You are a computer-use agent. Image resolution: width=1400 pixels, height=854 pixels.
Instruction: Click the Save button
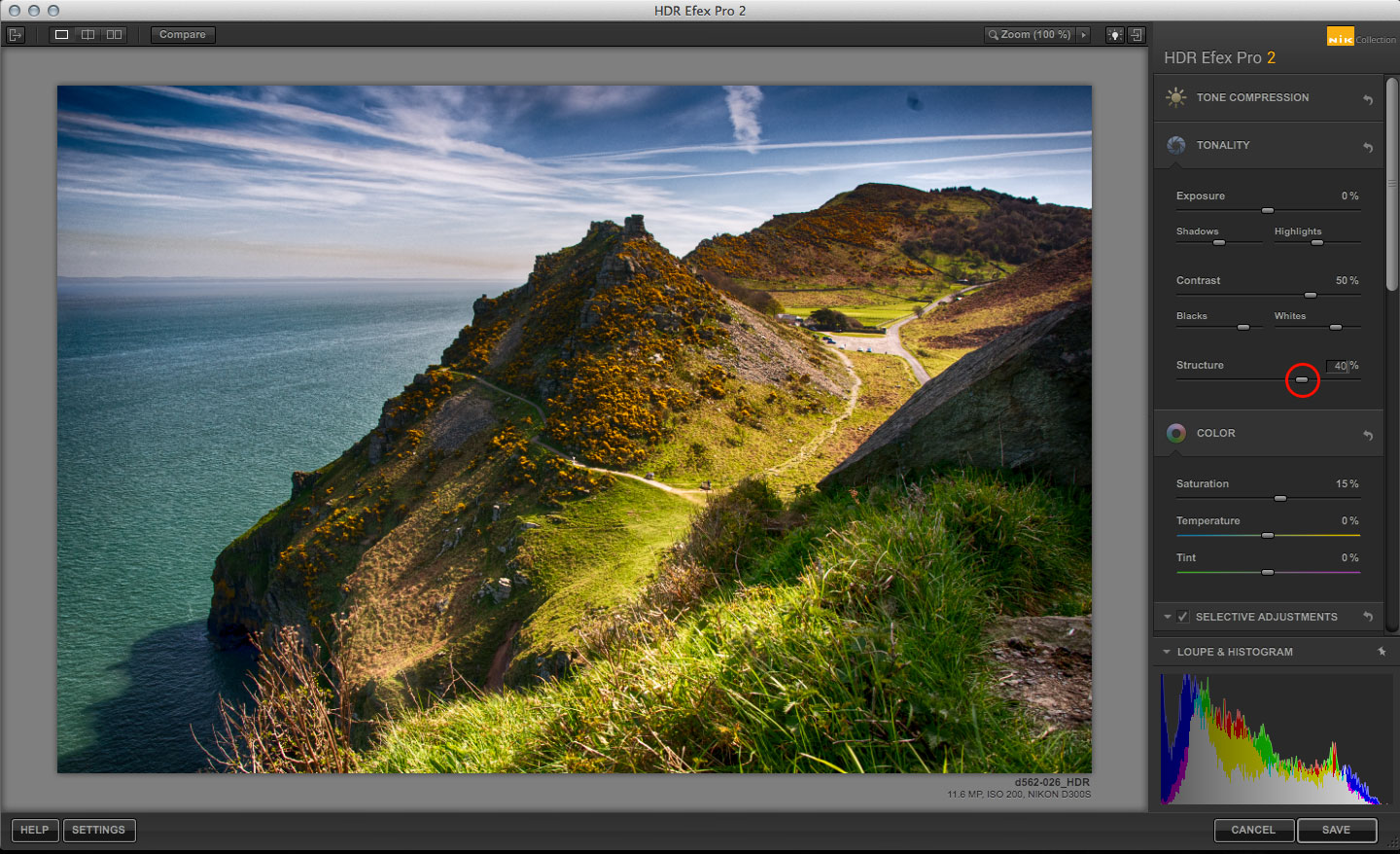(1336, 830)
